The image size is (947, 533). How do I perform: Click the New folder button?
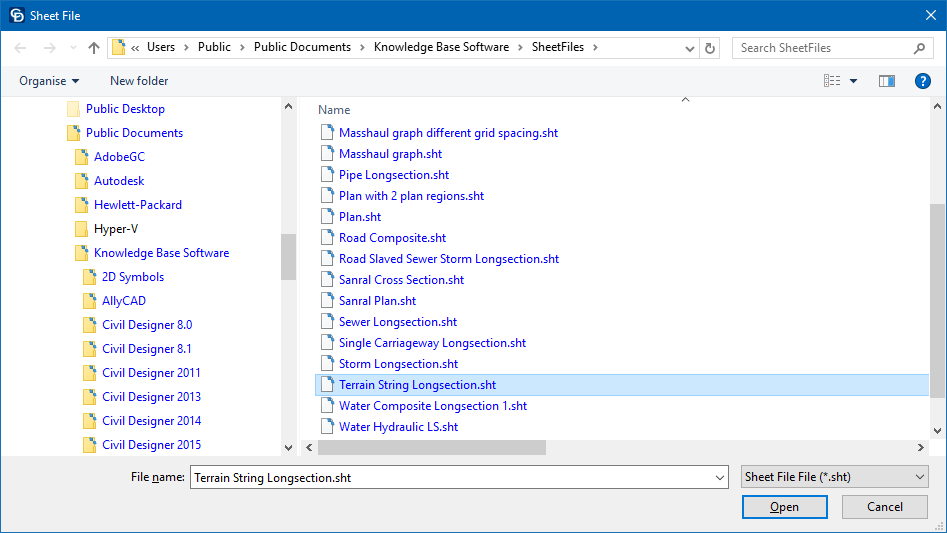[x=139, y=81]
